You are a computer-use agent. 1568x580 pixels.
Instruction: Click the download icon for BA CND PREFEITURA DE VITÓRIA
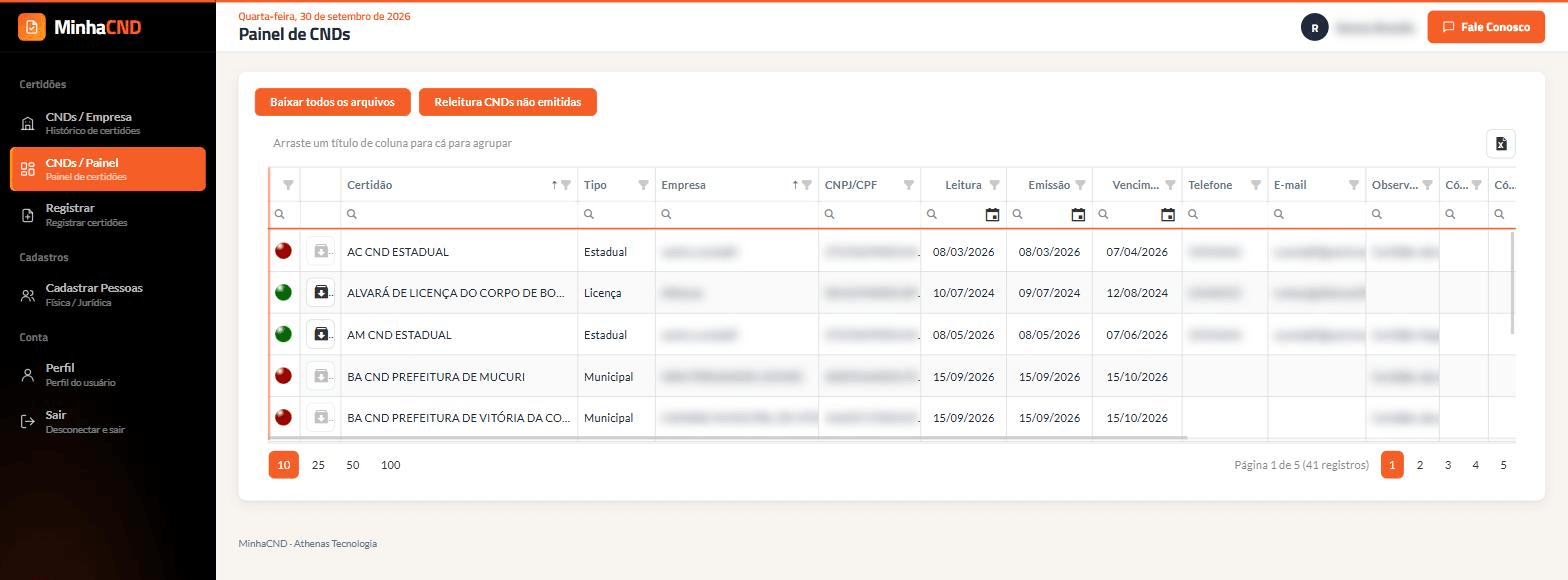click(321, 417)
